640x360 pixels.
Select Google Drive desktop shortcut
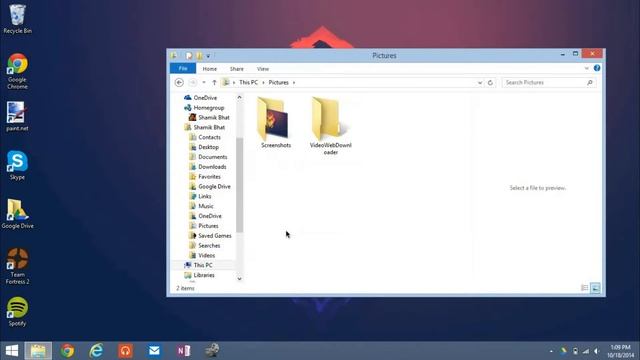click(x=17, y=214)
